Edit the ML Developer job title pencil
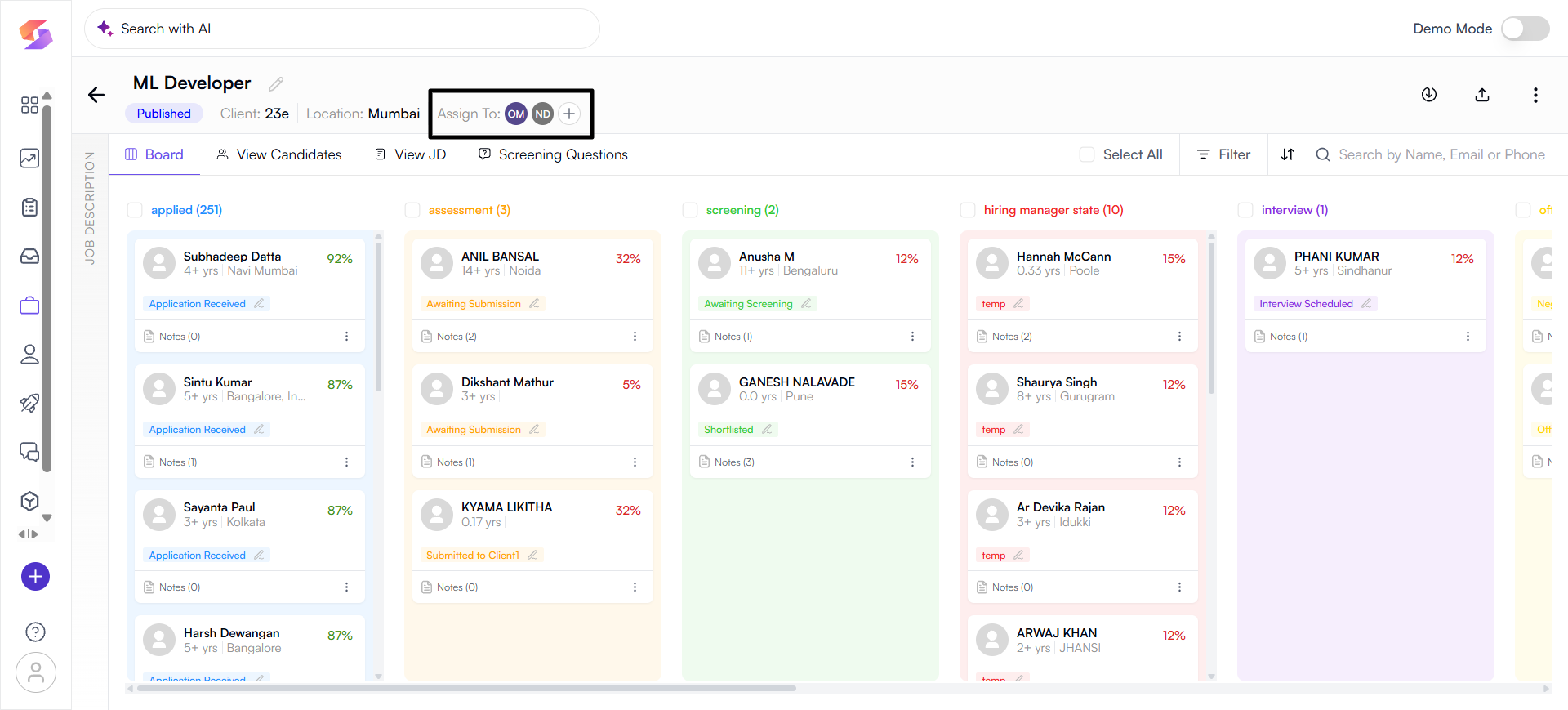Viewport: 1568px width, 710px height. click(x=276, y=84)
